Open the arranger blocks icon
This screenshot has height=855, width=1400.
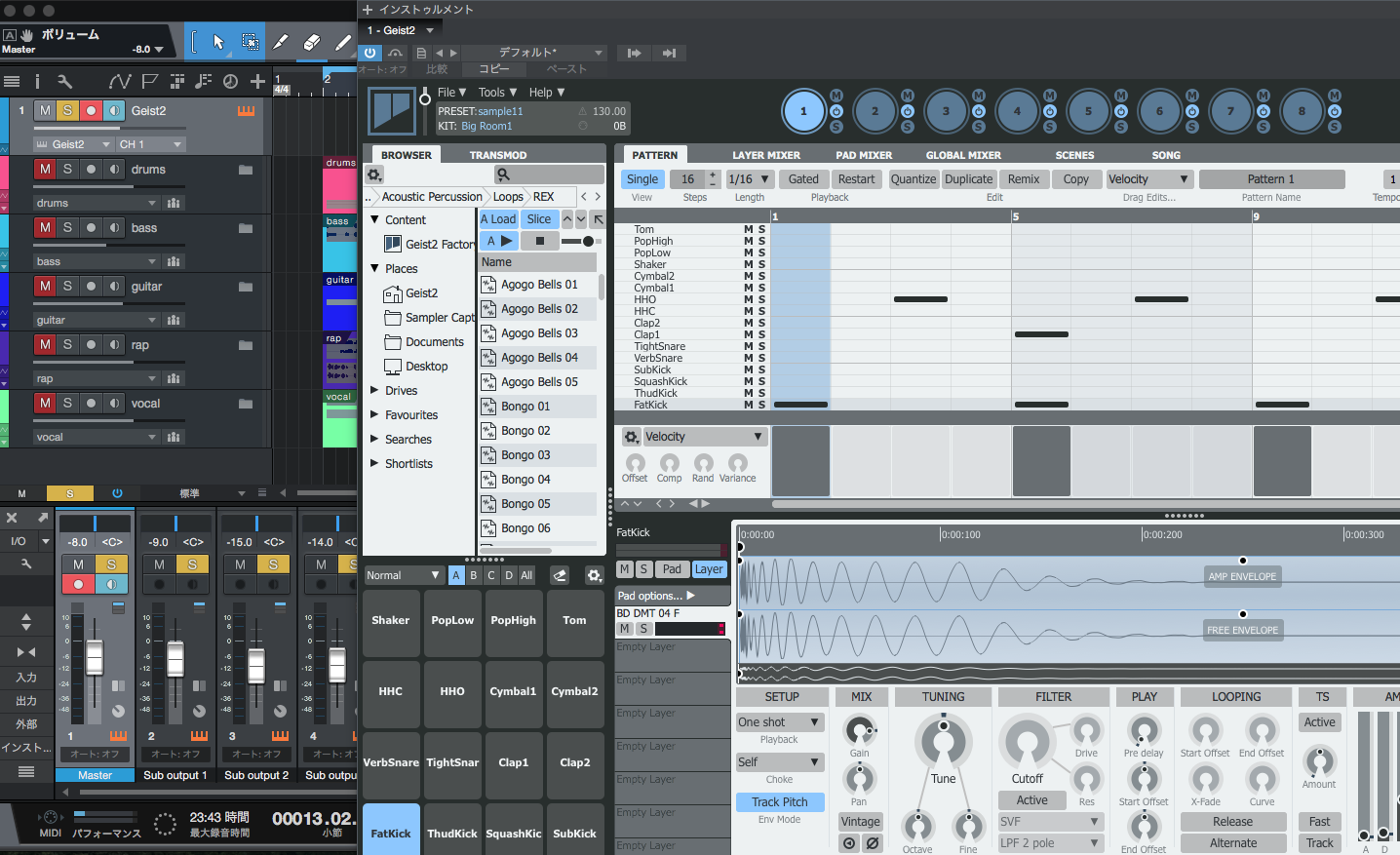point(176,82)
